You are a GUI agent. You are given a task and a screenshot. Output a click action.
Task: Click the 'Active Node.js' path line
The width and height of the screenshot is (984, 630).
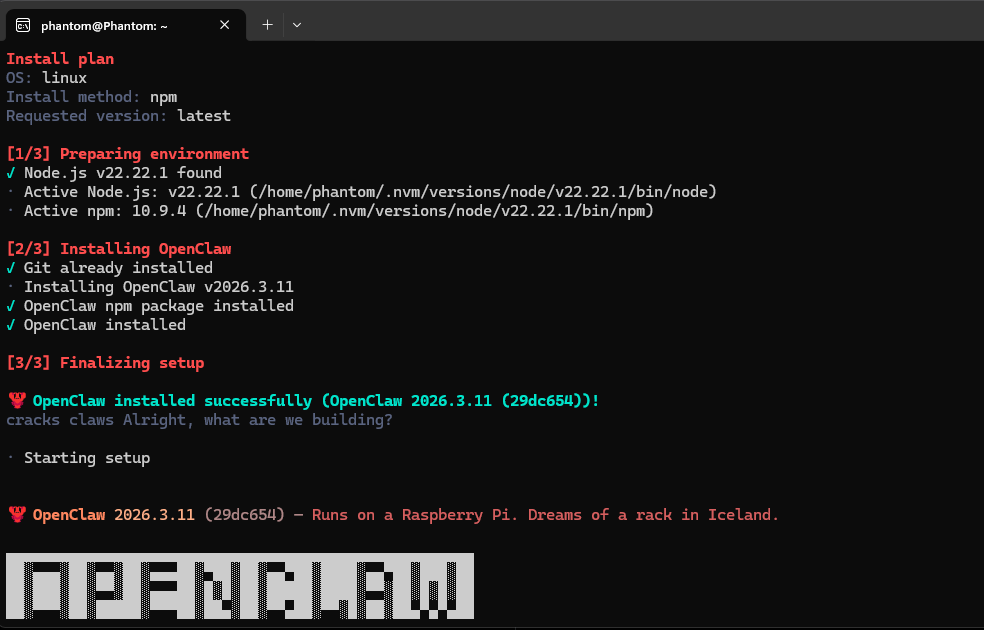[361, 192]
